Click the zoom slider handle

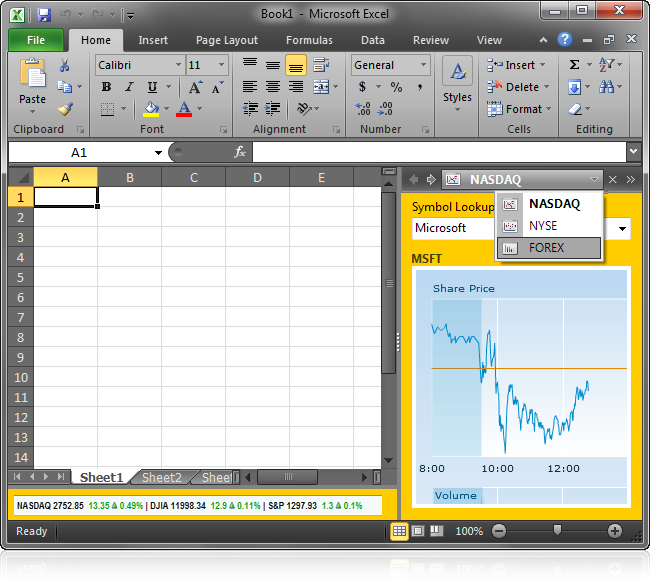point(558,530)
